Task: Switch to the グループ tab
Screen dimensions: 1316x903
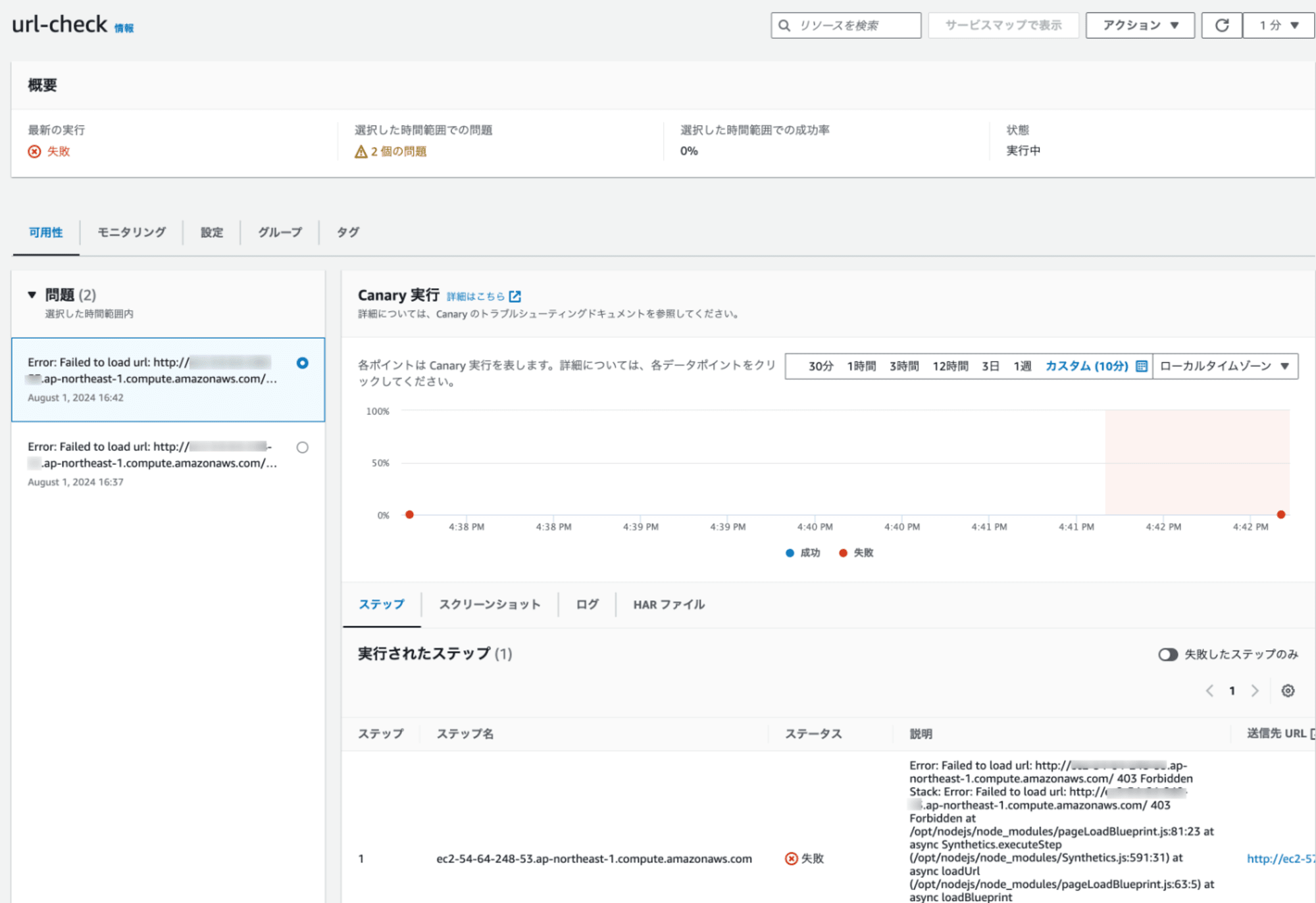Action: point(280,232)
